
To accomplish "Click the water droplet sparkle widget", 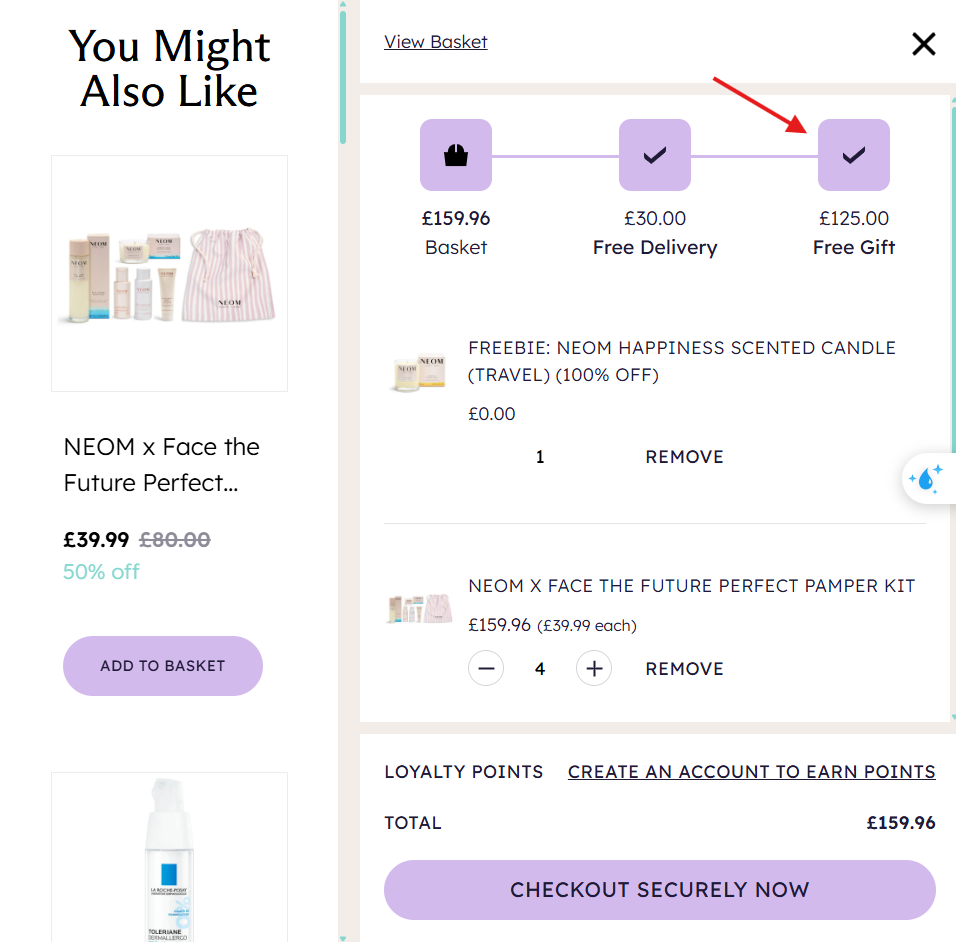I will point(927,479).
